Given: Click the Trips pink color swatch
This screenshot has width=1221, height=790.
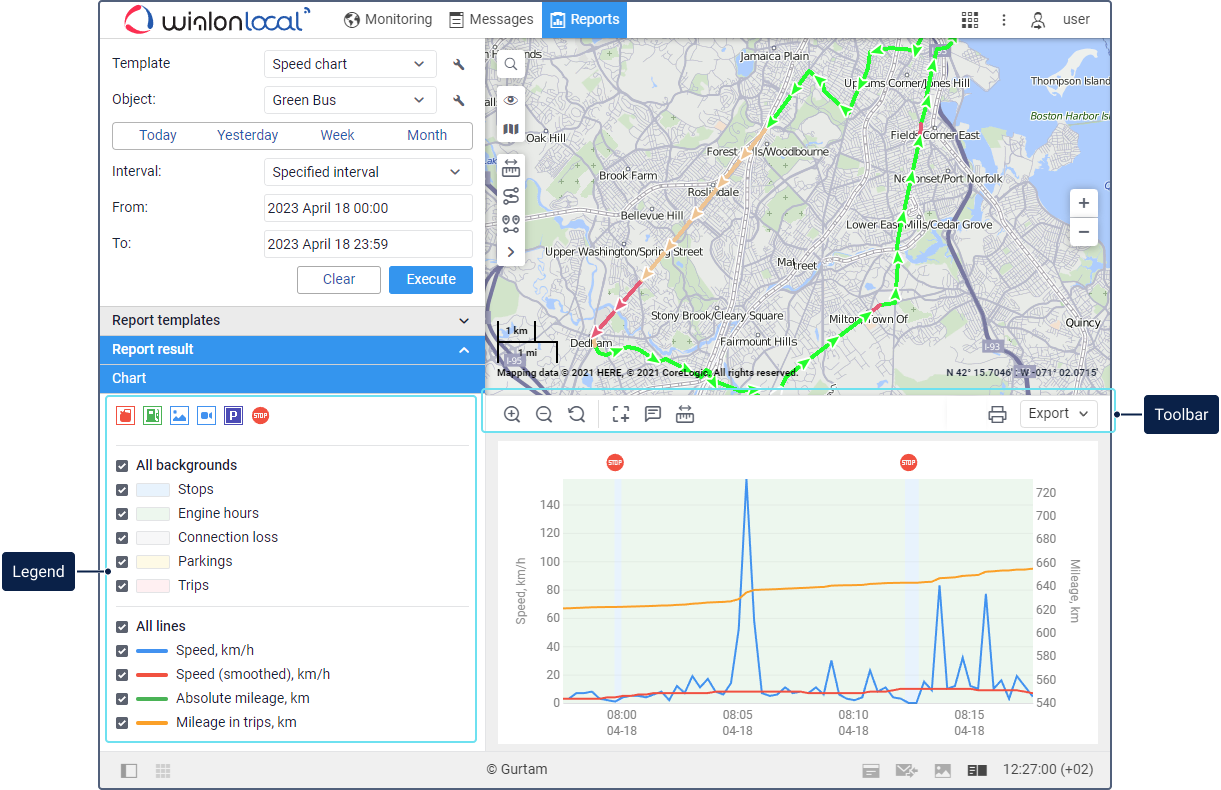Looking at the screenshot, I should [x=153, y=586].
